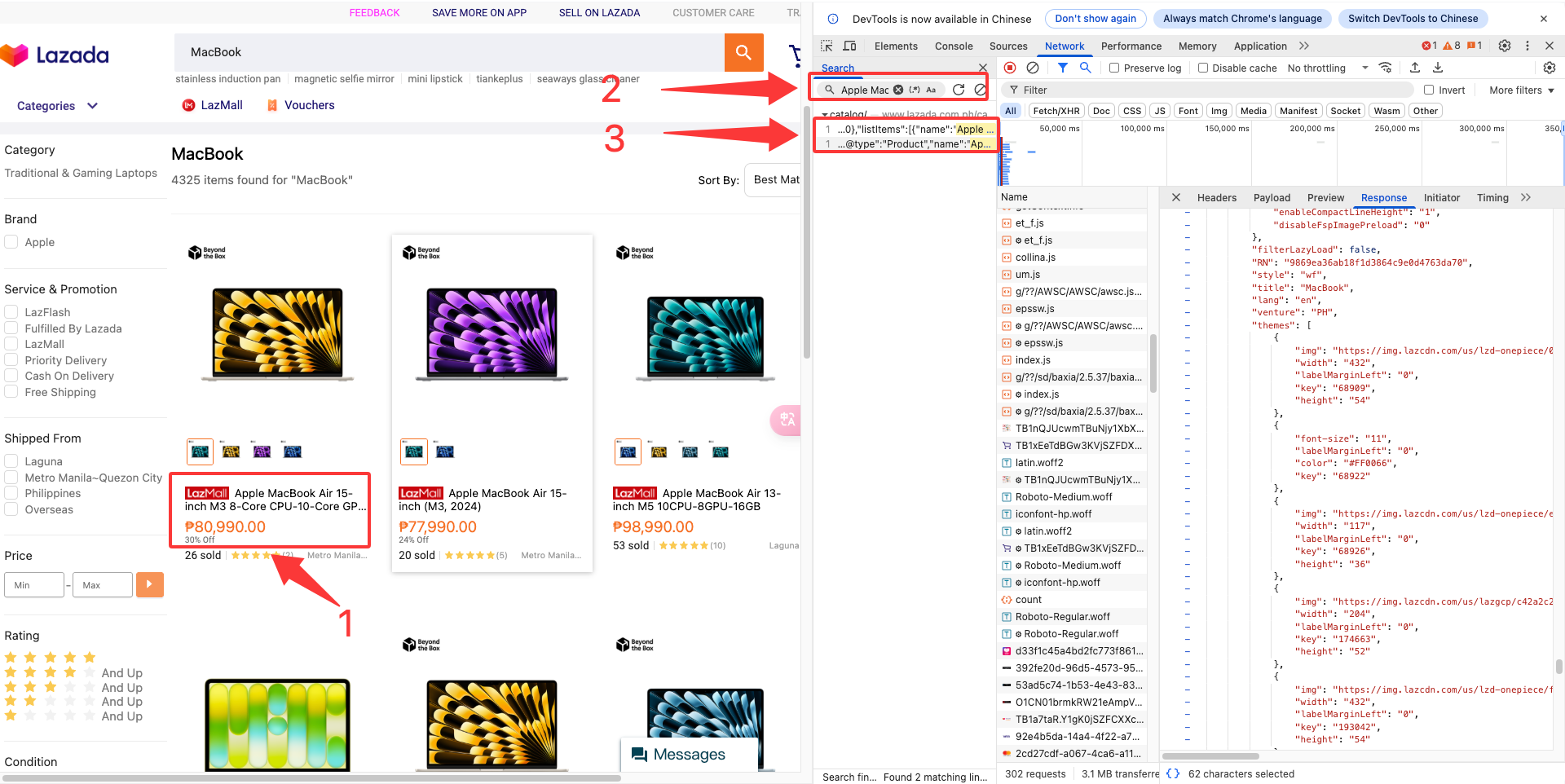This screenshot has width=1565, height=784.
Task: Click the orange Lazada search button
Action: tap(743, 52)
